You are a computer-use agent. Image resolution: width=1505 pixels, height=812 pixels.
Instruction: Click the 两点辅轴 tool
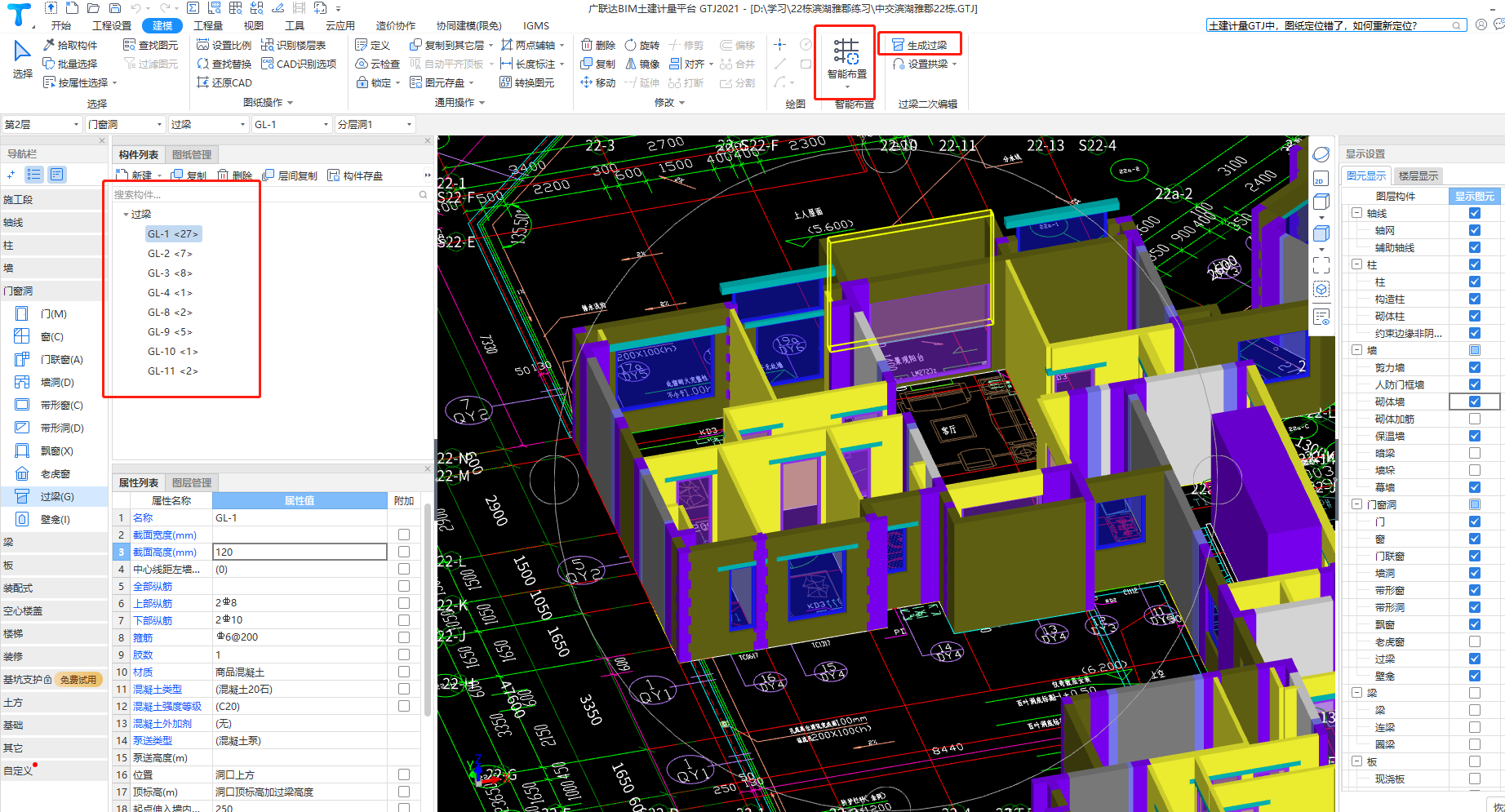[528, 45]
